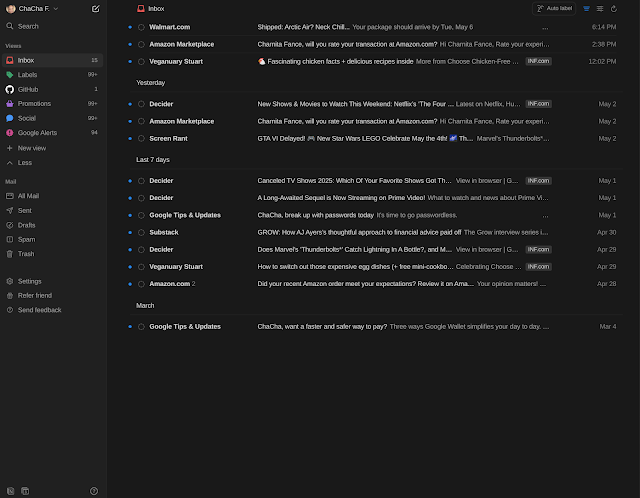Image resolution: width=640 pixels, height=498 pixels.
Task: Click the Sent paper plane icon
Action: pos(10,211)
